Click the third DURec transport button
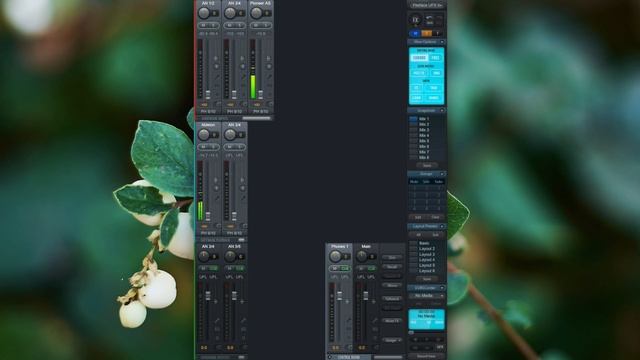 click(x=438, y=339)
